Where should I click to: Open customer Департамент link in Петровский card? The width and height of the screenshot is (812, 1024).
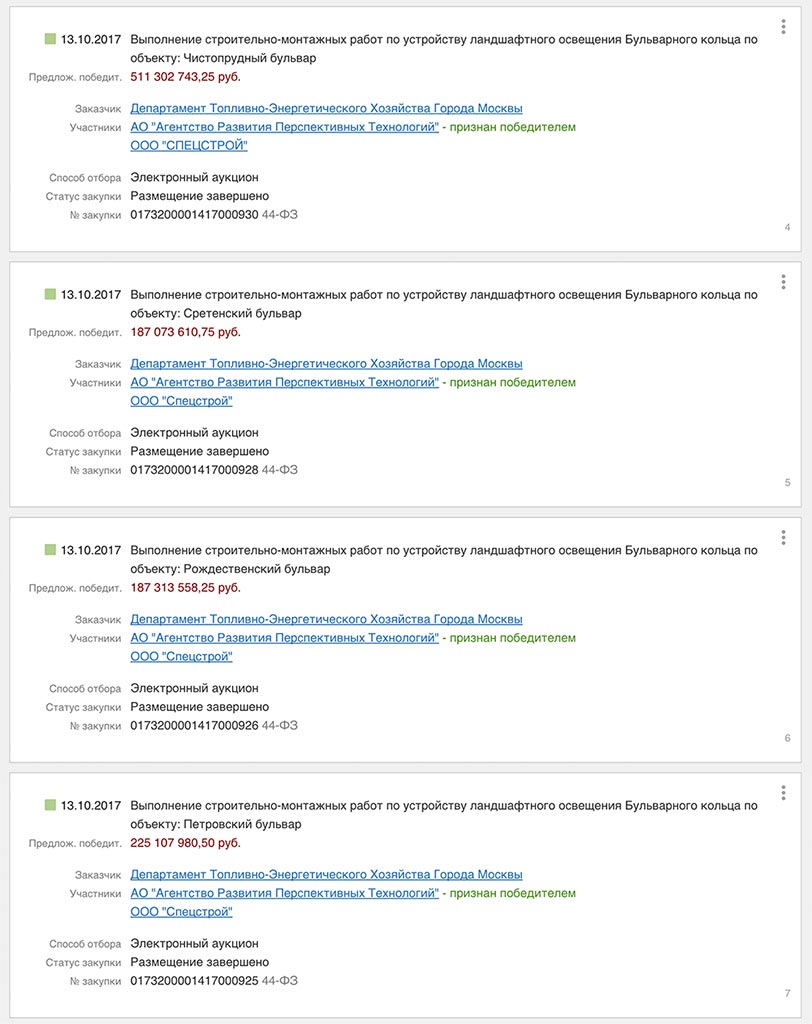coord(326,874)
